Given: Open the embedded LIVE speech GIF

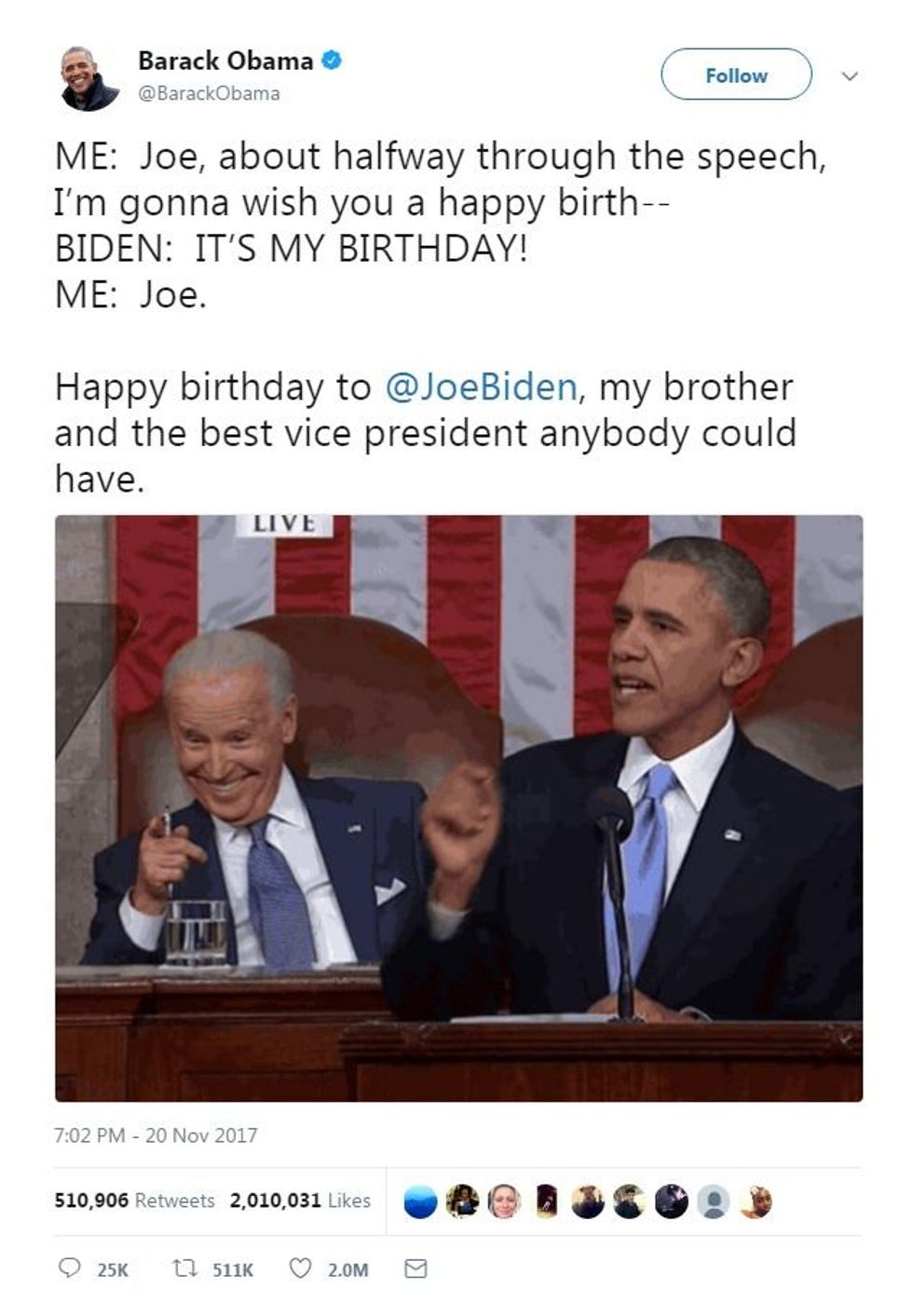Looking at the screenshot, I should point(458,807).
